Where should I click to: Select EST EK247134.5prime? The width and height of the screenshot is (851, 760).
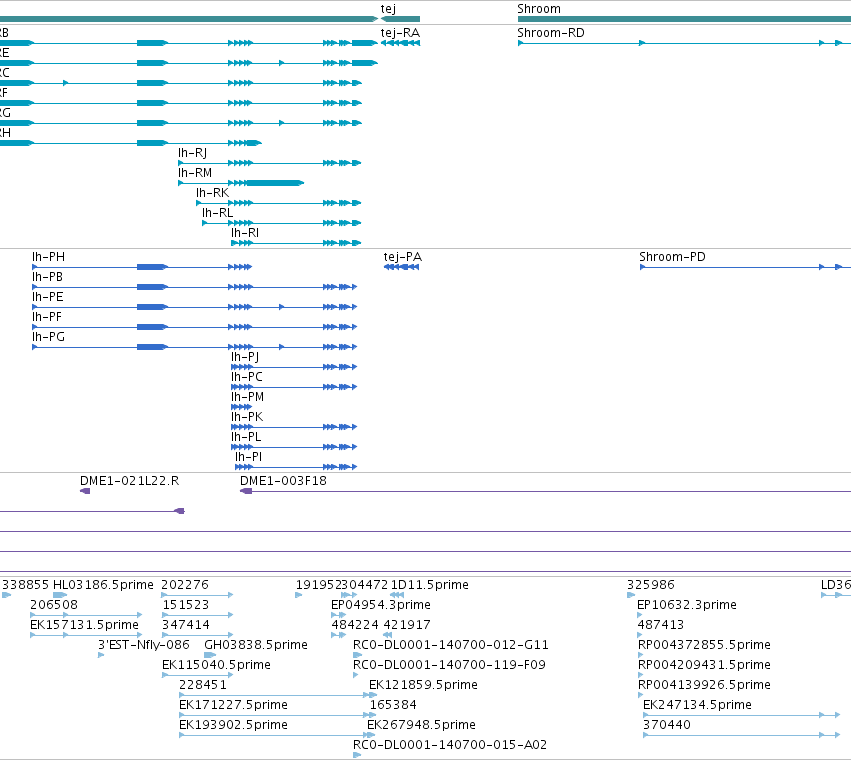point(697,705)
